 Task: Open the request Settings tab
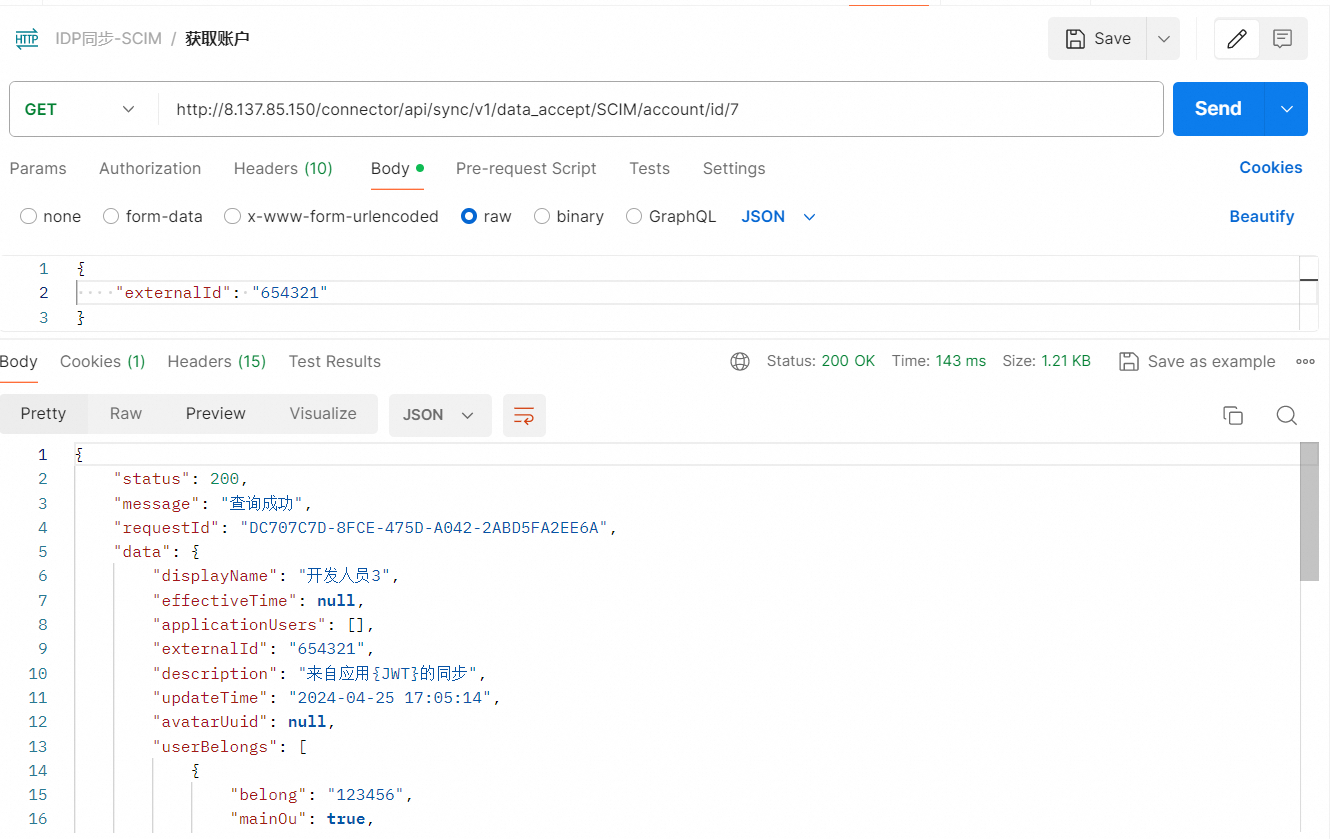[x=734, y=168]
